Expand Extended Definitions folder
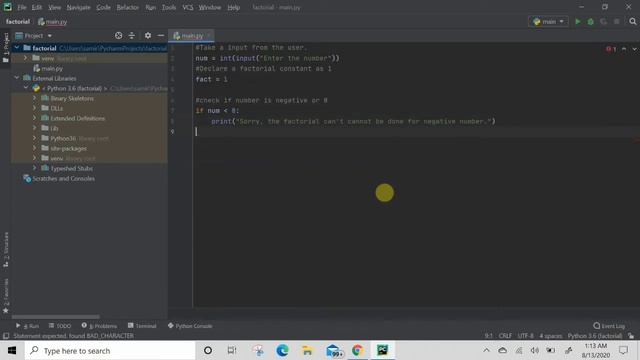 [x=35, y=118]
